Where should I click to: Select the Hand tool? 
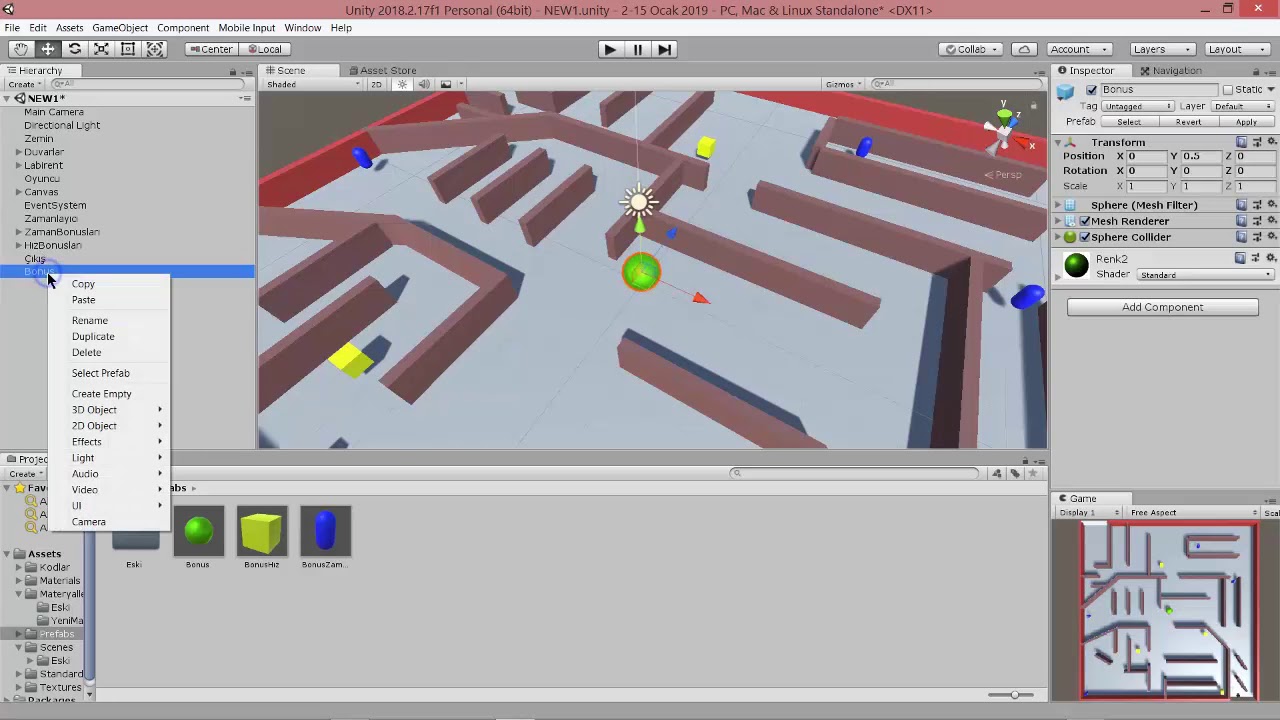coord(20,49)
